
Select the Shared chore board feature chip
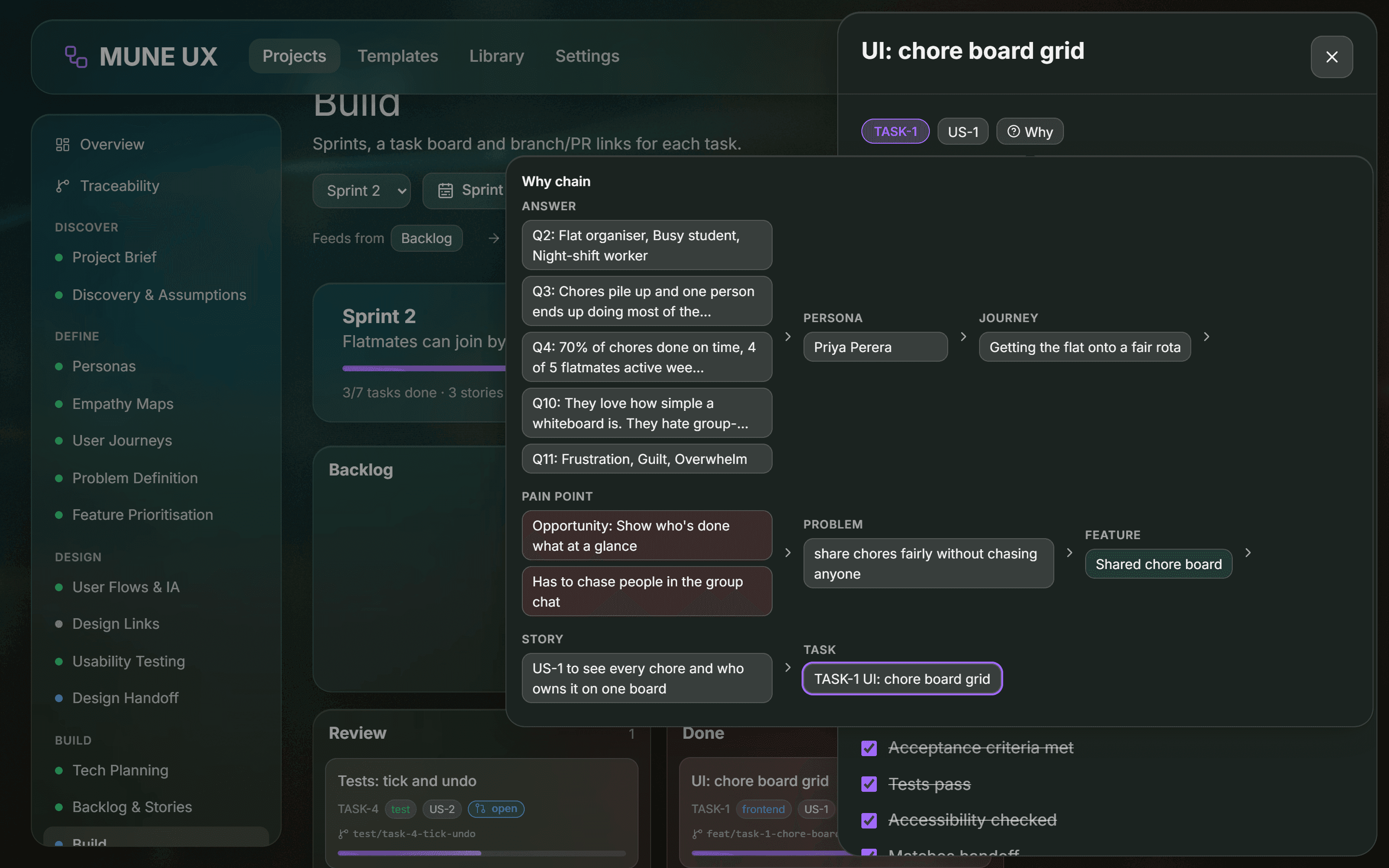pos(1158,564)
